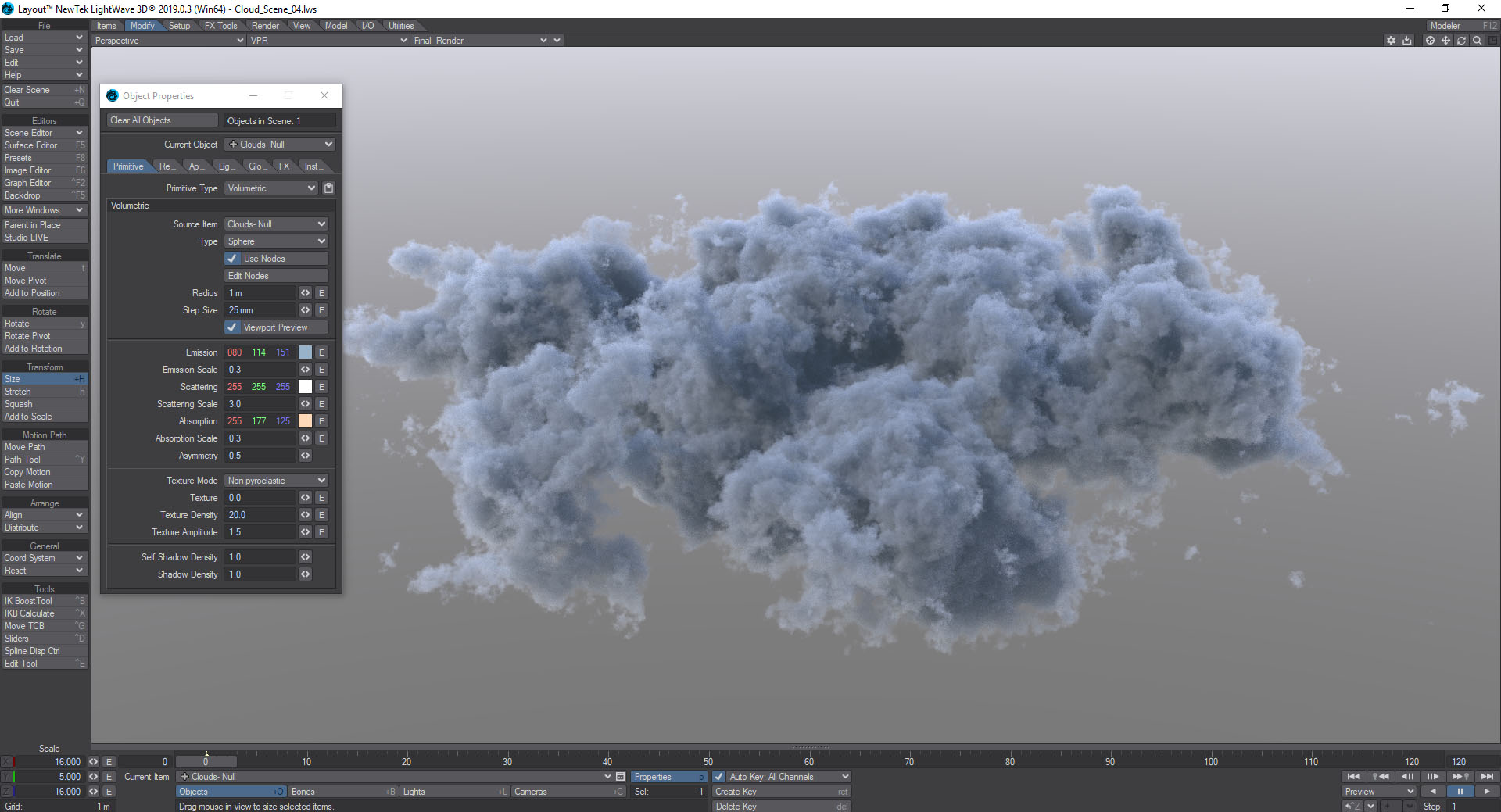Click the envelope E button for Step Size
Image resolution: width=1501 pixels, height=812 pixels.
click(x=321, y=310)
